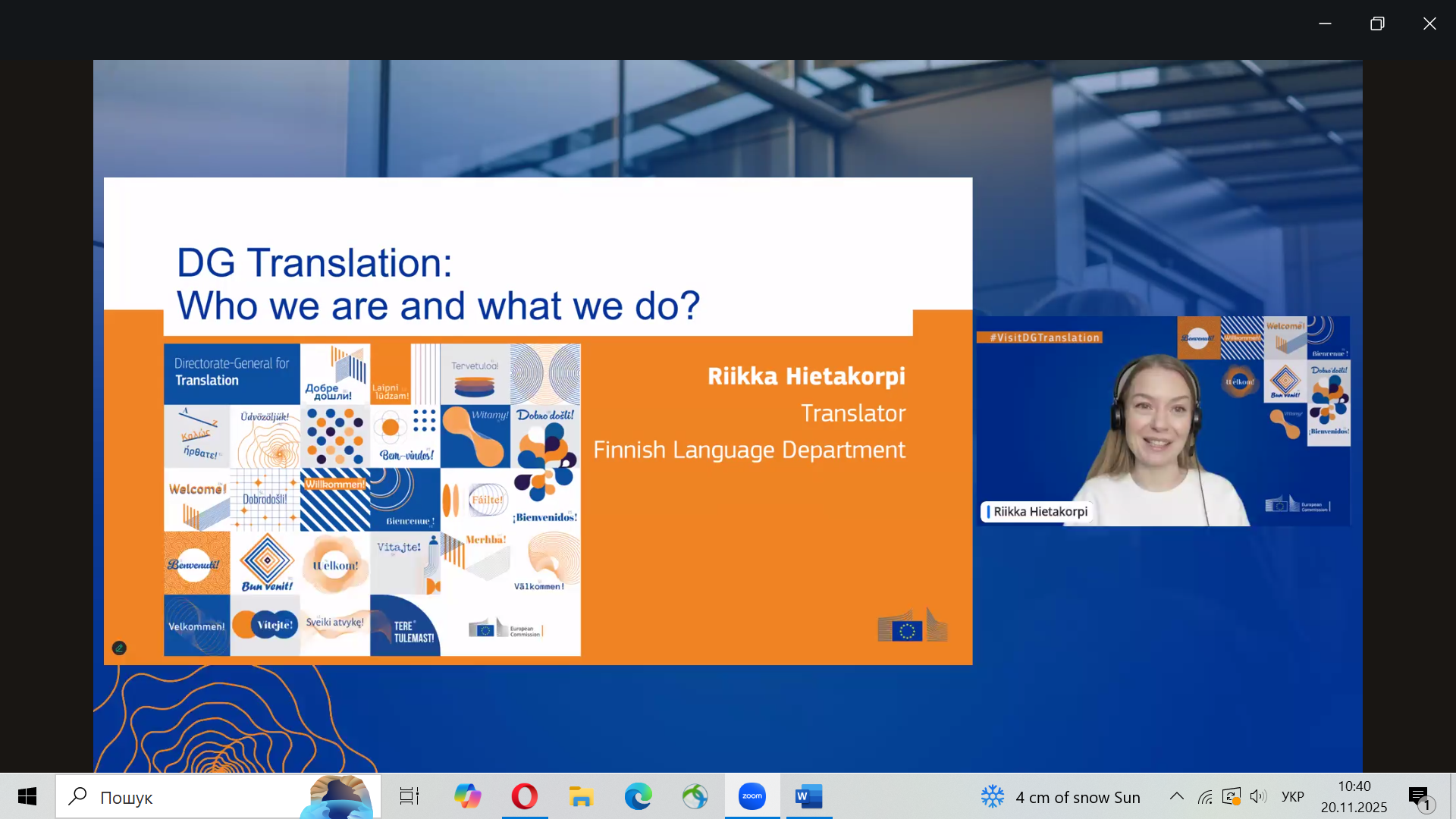The height and width of the screenshot is (819, 1456).
Task: Click the green pencil annotation icon on the slide
Action: click(x=119, y=648)
